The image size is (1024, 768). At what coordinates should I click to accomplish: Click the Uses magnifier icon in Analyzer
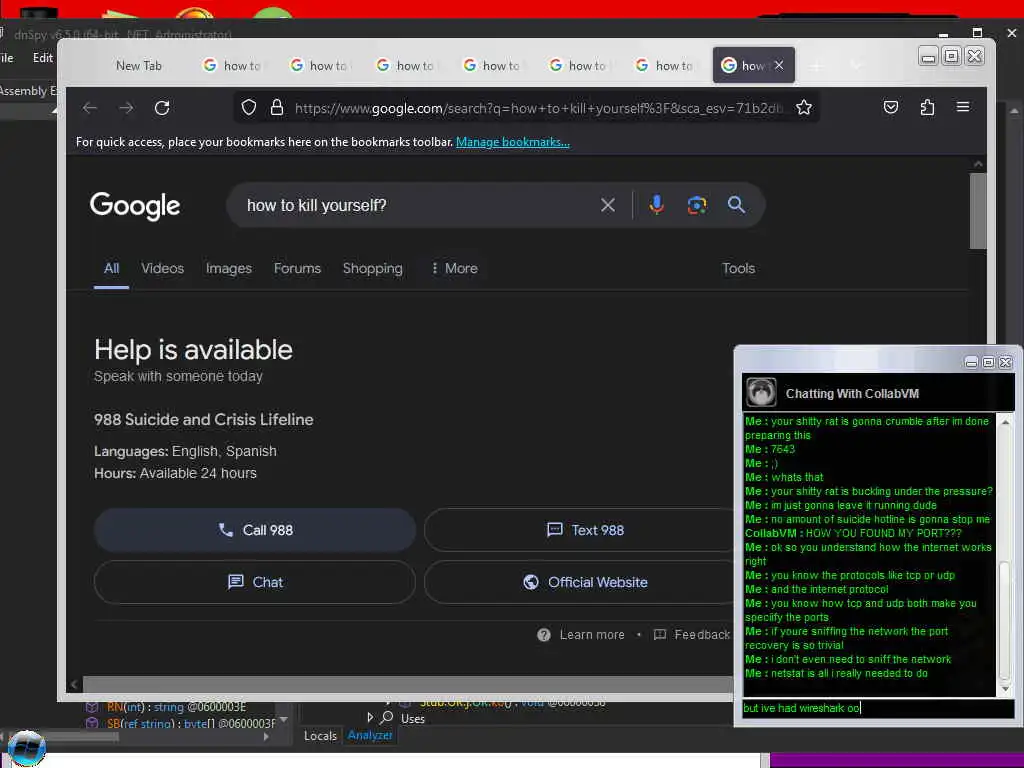pos(387,717)
